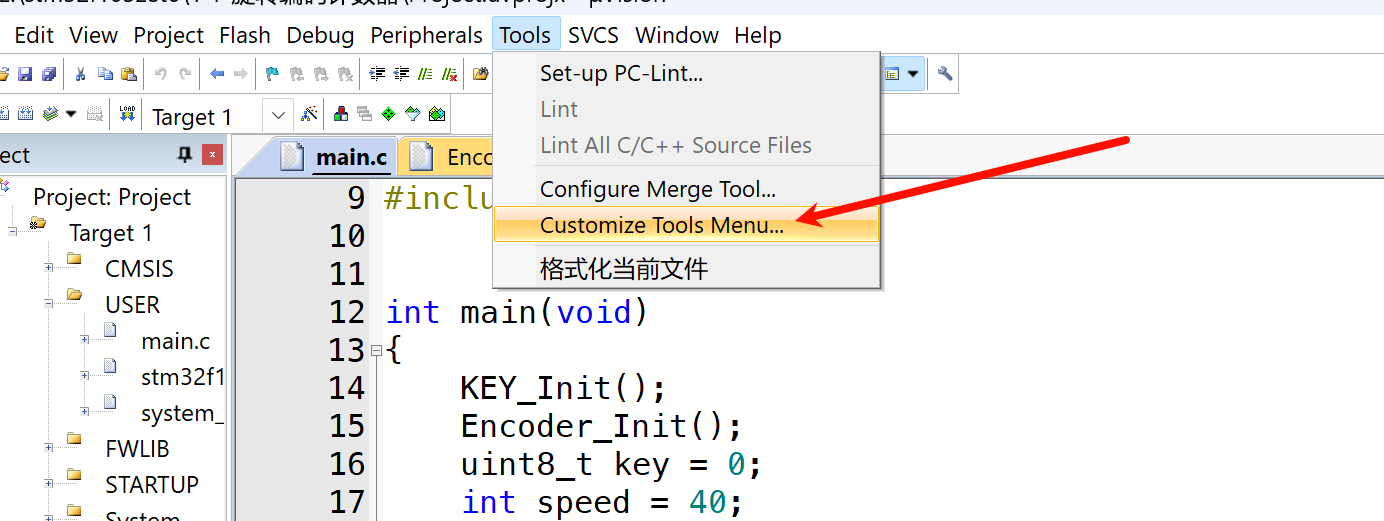Choose Configure Merge Tool... entry
The height and width of the screenshot is (521, 1384).
coord(686,189)
